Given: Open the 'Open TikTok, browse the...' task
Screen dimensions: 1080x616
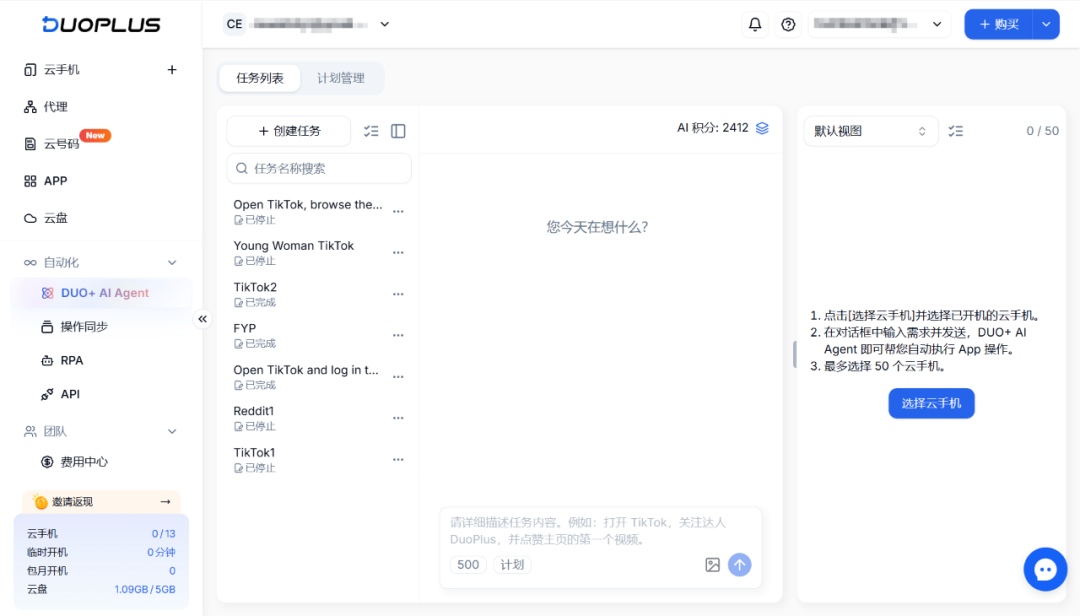Looking at the screenshot, I should (307, 212).
